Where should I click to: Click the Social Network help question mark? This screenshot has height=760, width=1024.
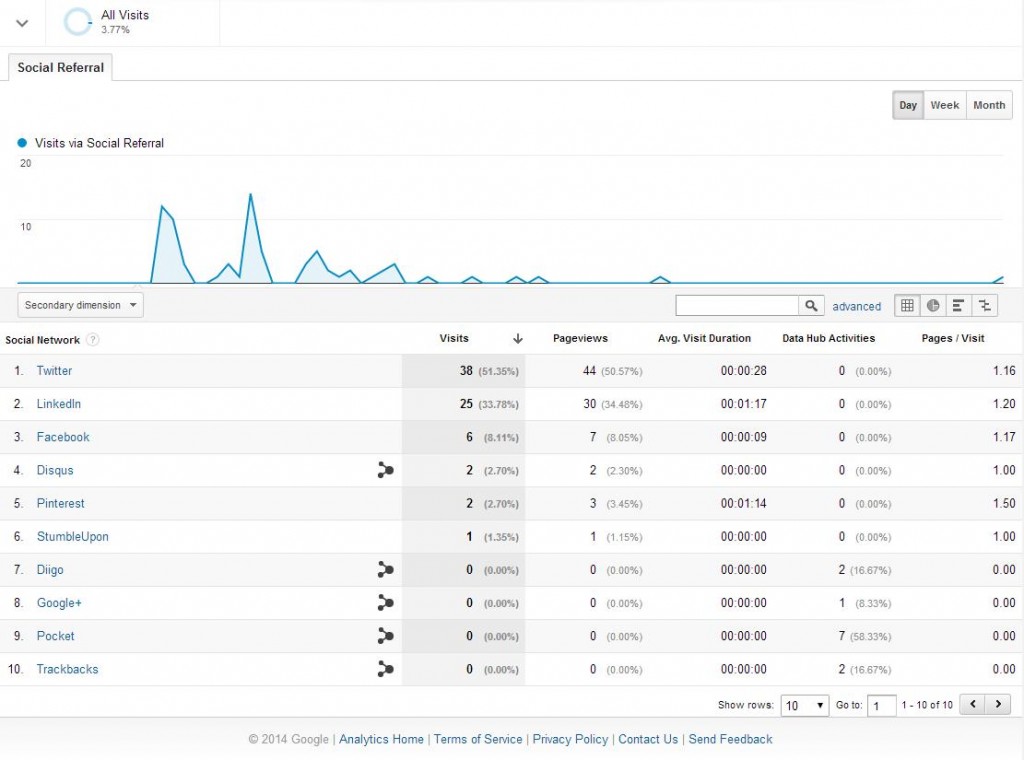pyautogui.click(x=93, y=340)
